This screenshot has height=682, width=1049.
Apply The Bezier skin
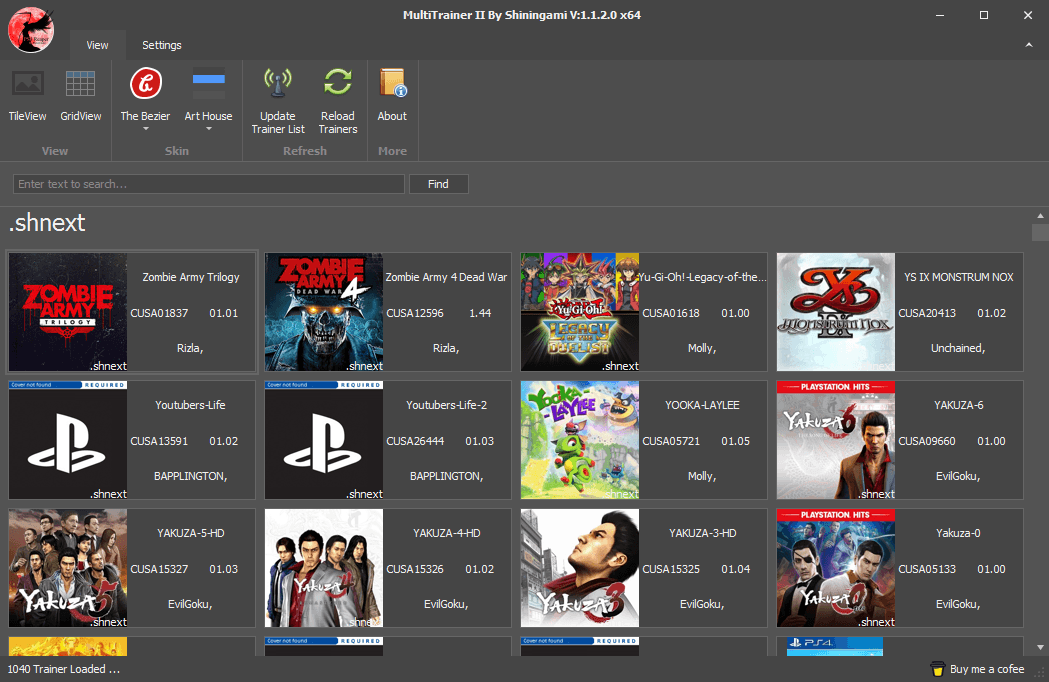145,94
